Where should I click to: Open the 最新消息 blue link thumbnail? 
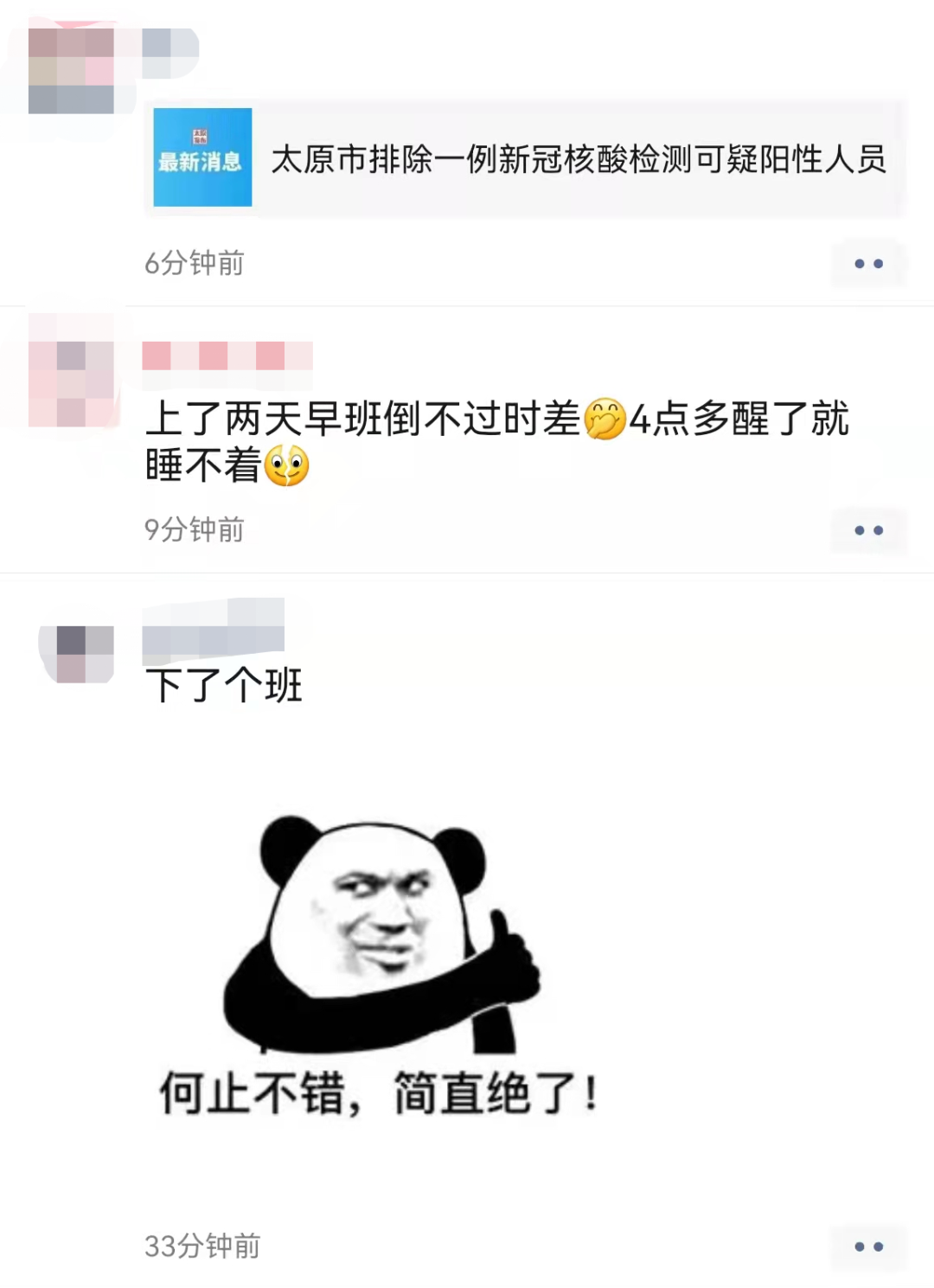click(202, 157)
